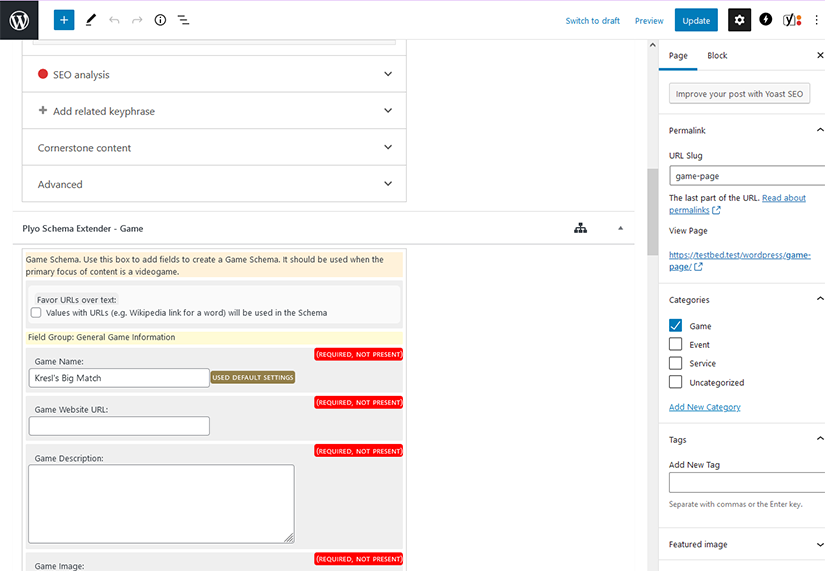Open the three-dot Options menu

coord(816,20)
